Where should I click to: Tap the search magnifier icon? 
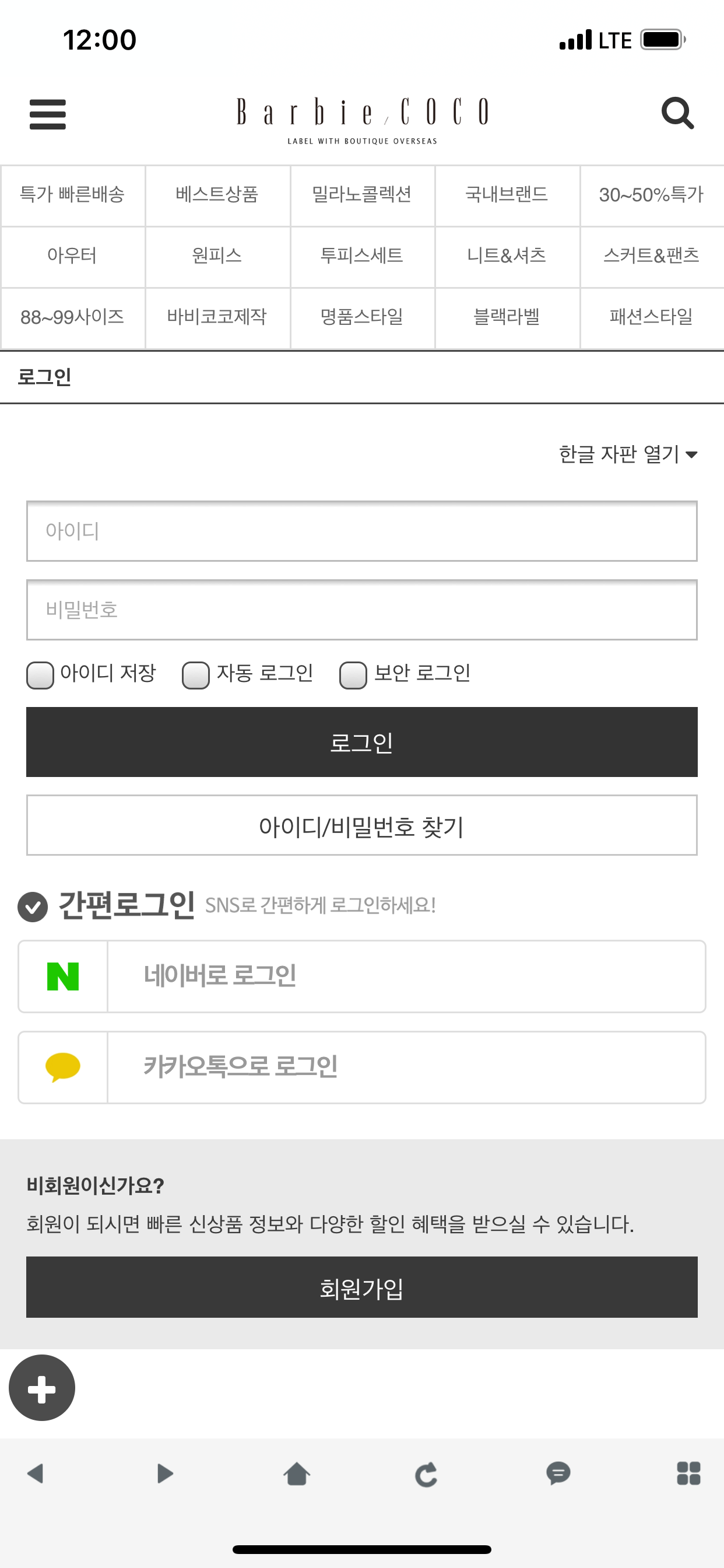678,113
